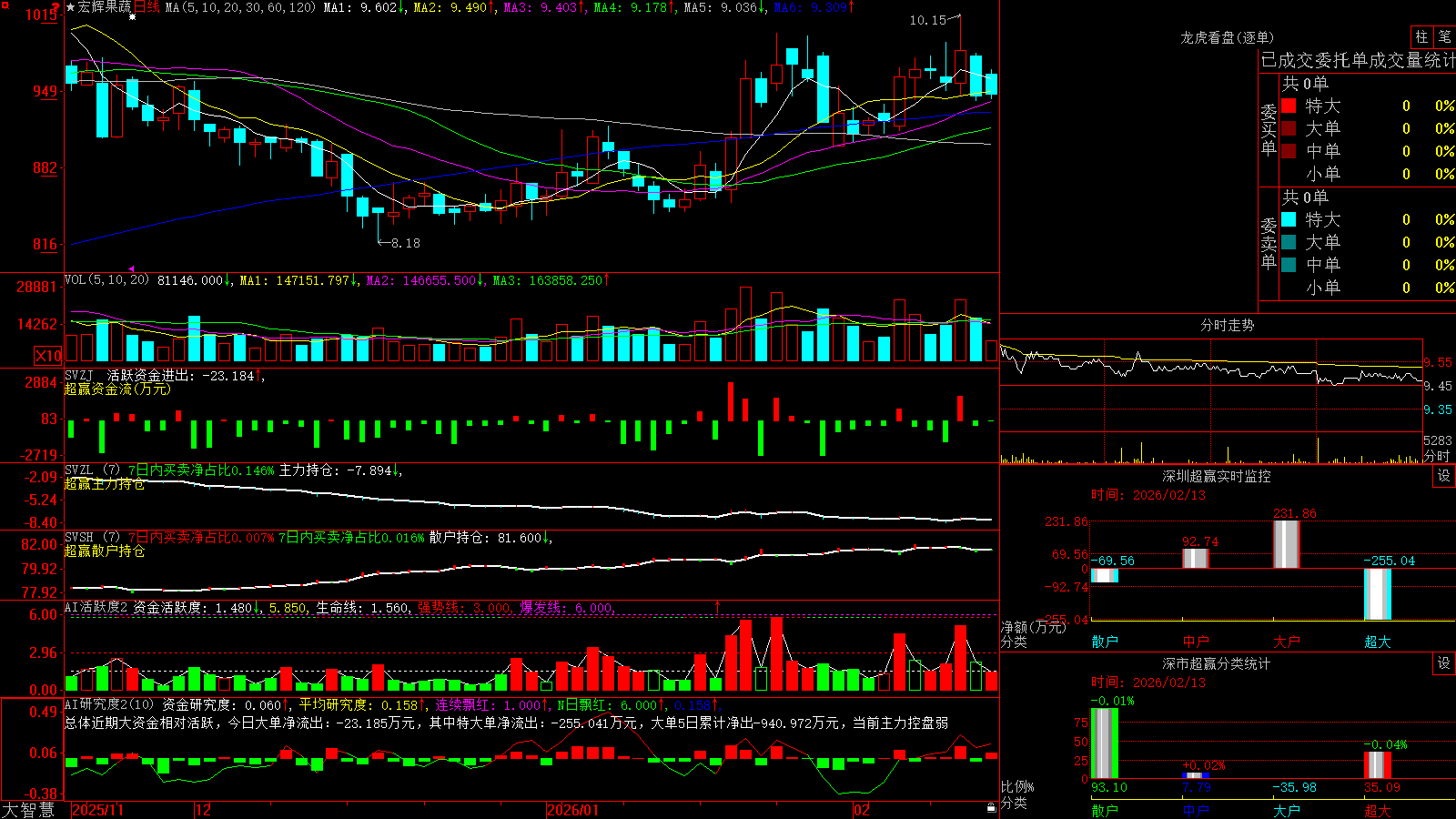The image size is (1456, 819).
Task: Click the 35.09 超大 bar in classification chart
Action: tap(1378, 765)
